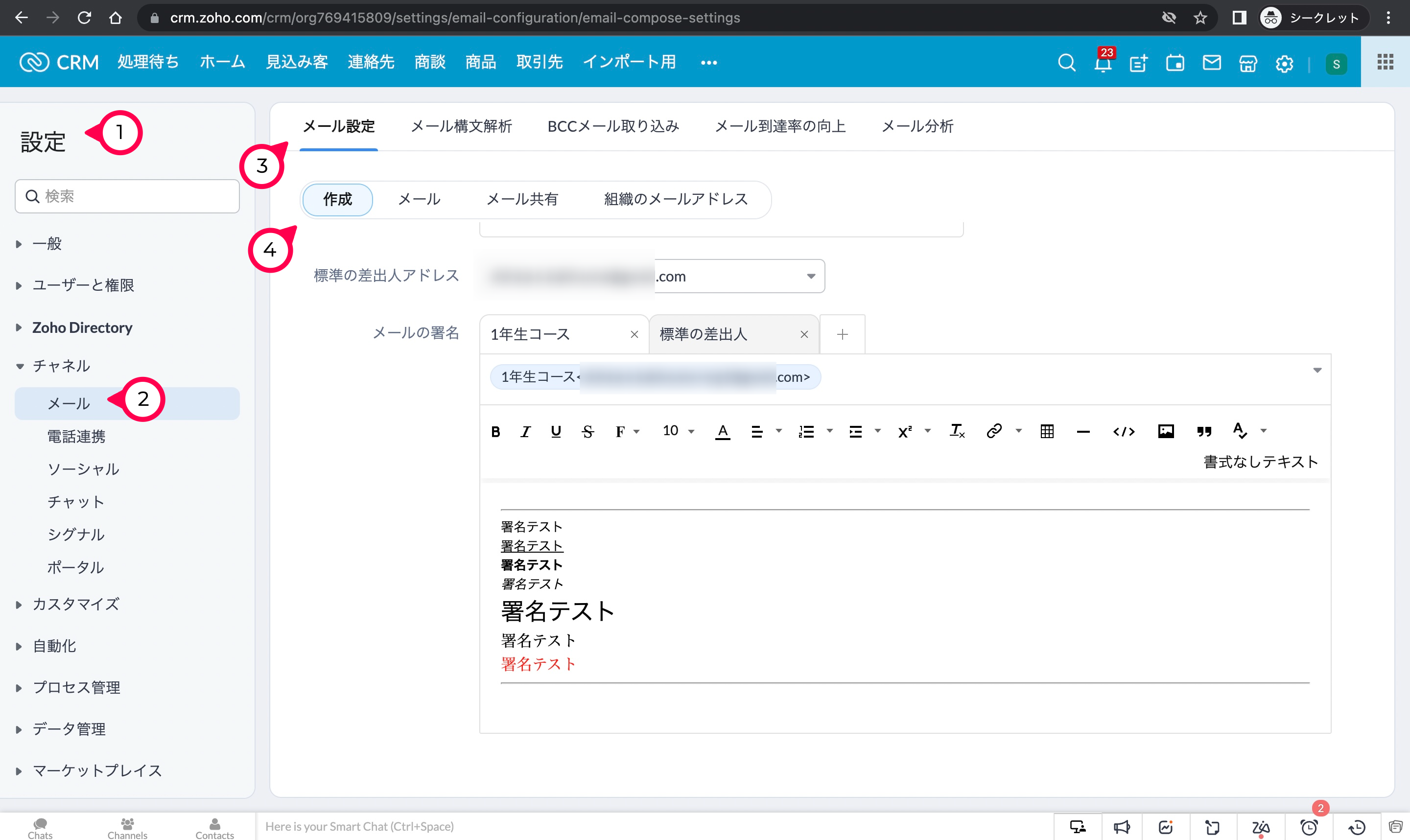The image size is (1410, 840).
Task: Open the mail envelope icon in the header
Action: point(1211,64)
